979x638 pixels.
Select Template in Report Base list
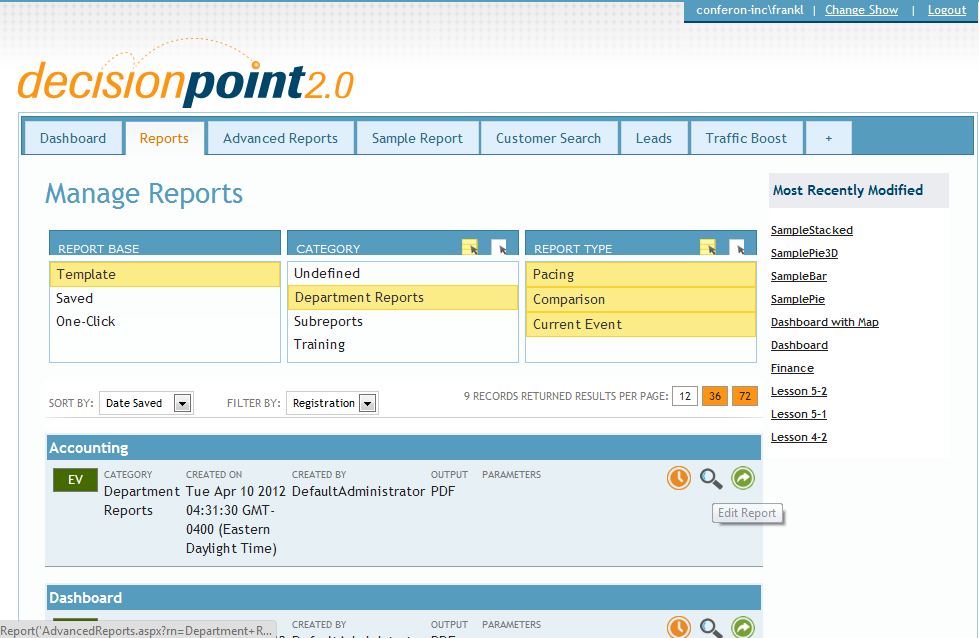tap(165, 275)
